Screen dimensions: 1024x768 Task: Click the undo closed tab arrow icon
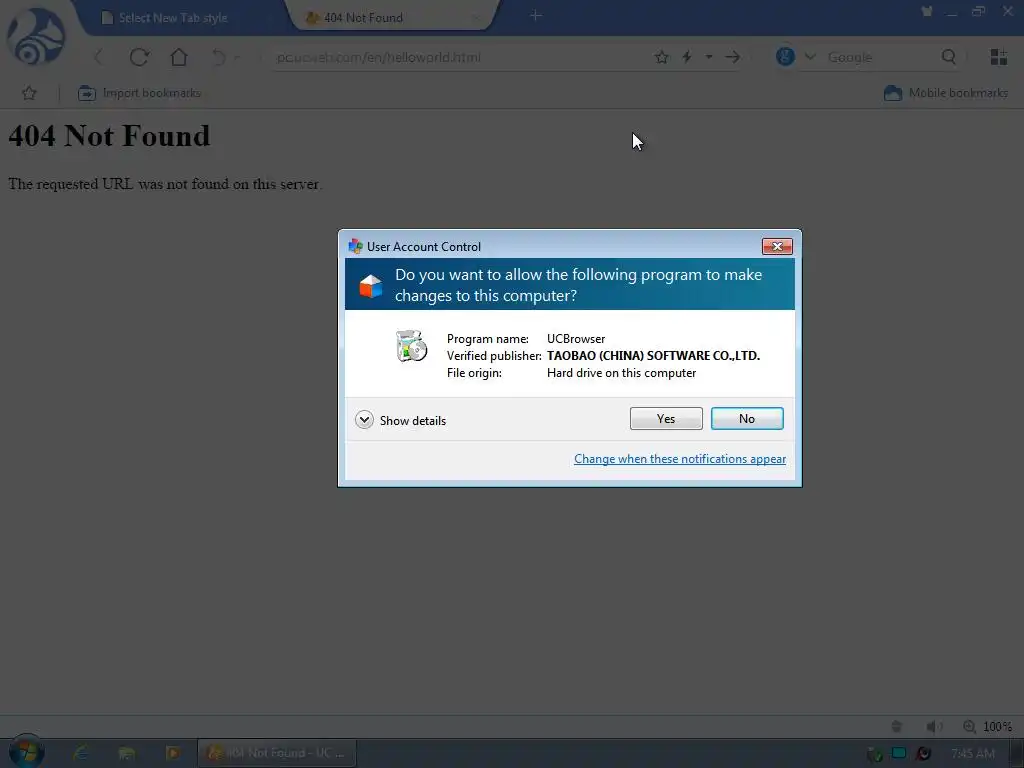[x=219, y=57]
